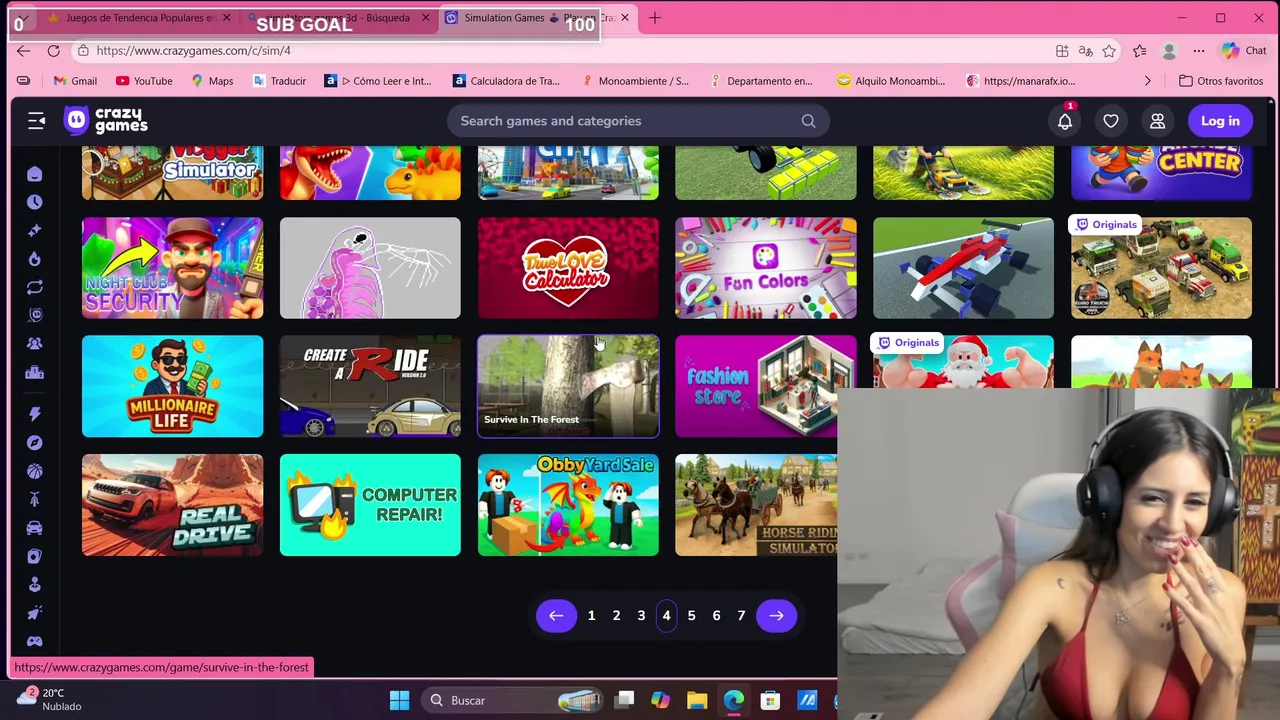Viewport: 1280px width, 720px height.
Task: Open the Copilot Chat button
Action: click(x=1244, y=51)
